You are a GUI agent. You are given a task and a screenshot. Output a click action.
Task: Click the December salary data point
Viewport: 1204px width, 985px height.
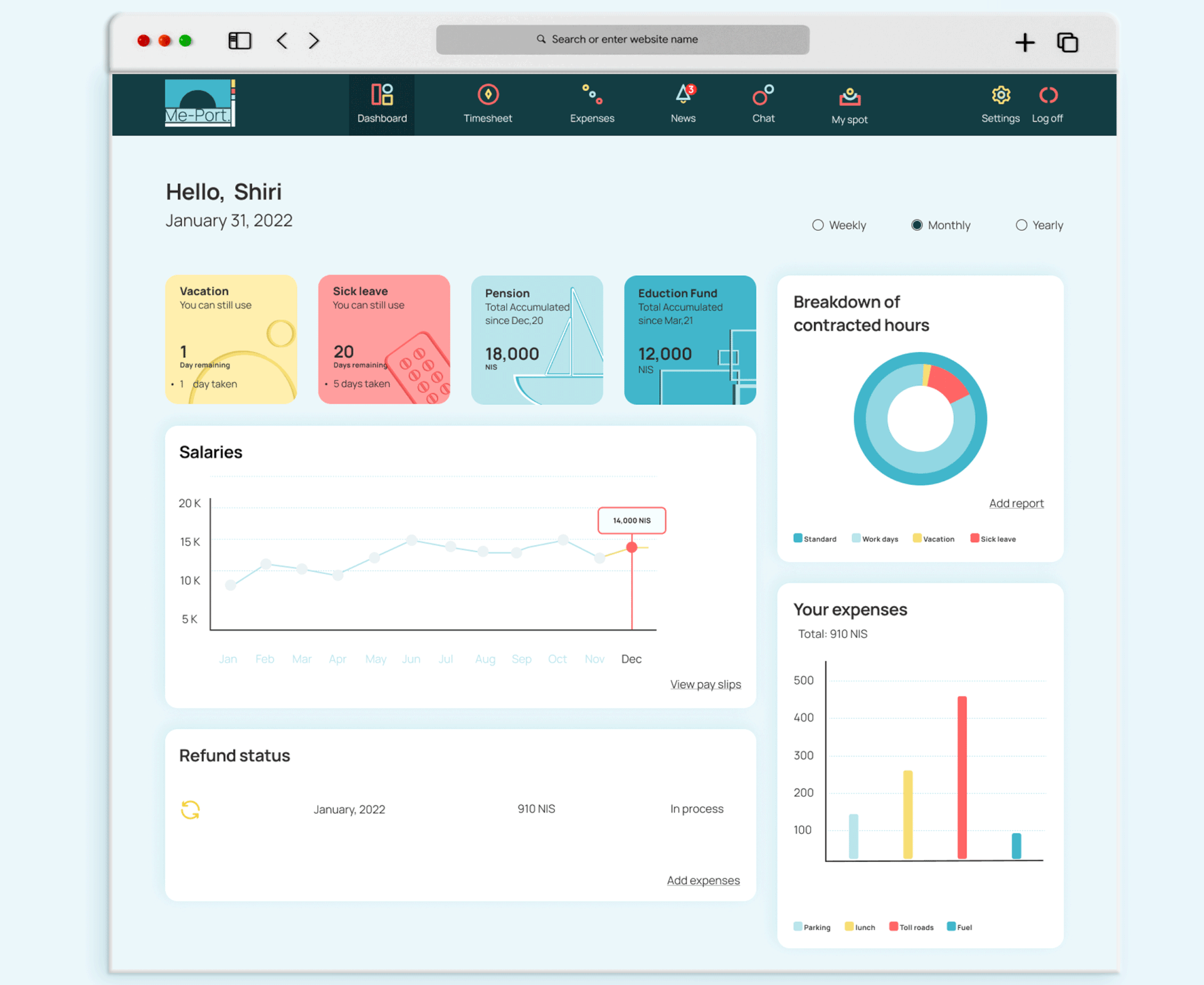(632, 547)
